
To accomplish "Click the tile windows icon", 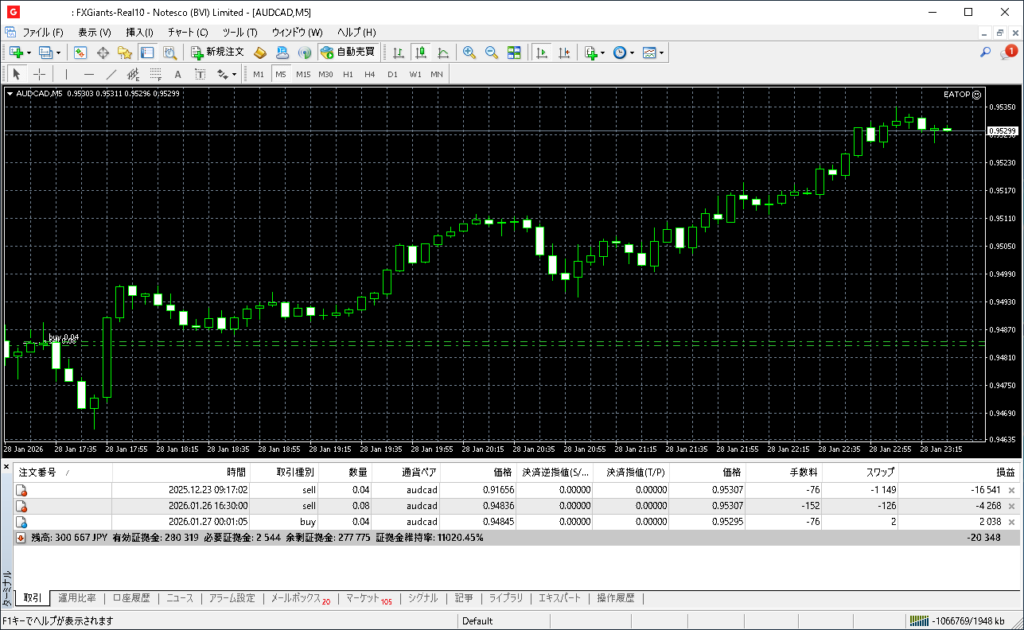I will click(x=514, y=52).
